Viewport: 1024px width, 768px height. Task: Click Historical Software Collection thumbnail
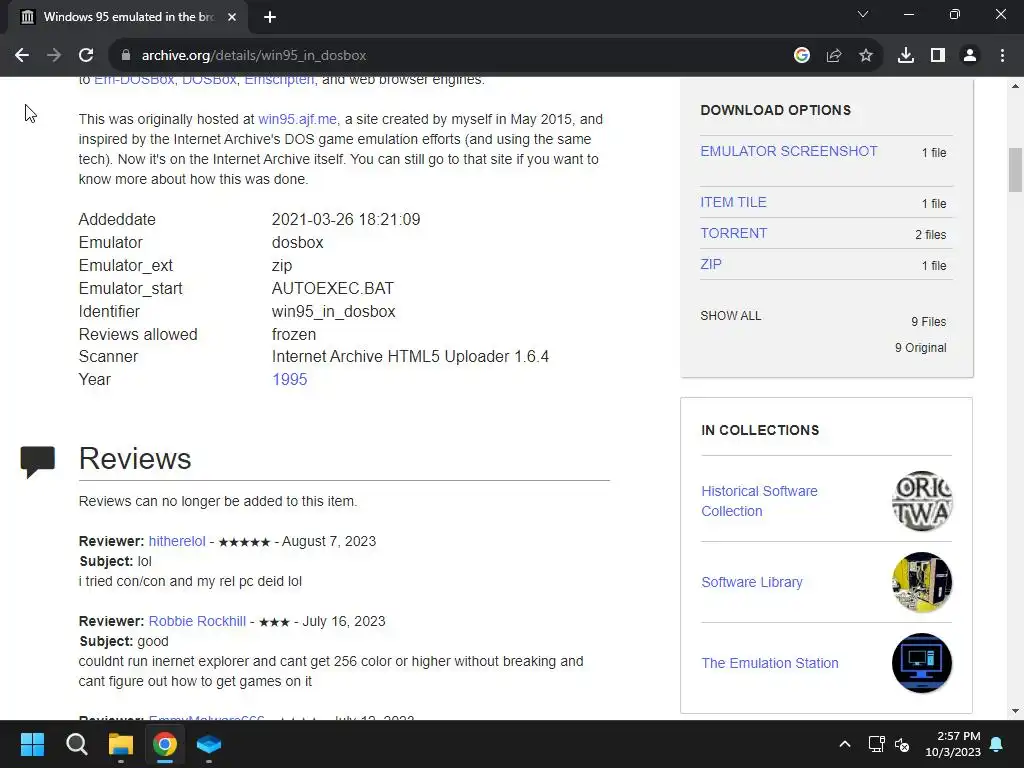pos(922,501)
